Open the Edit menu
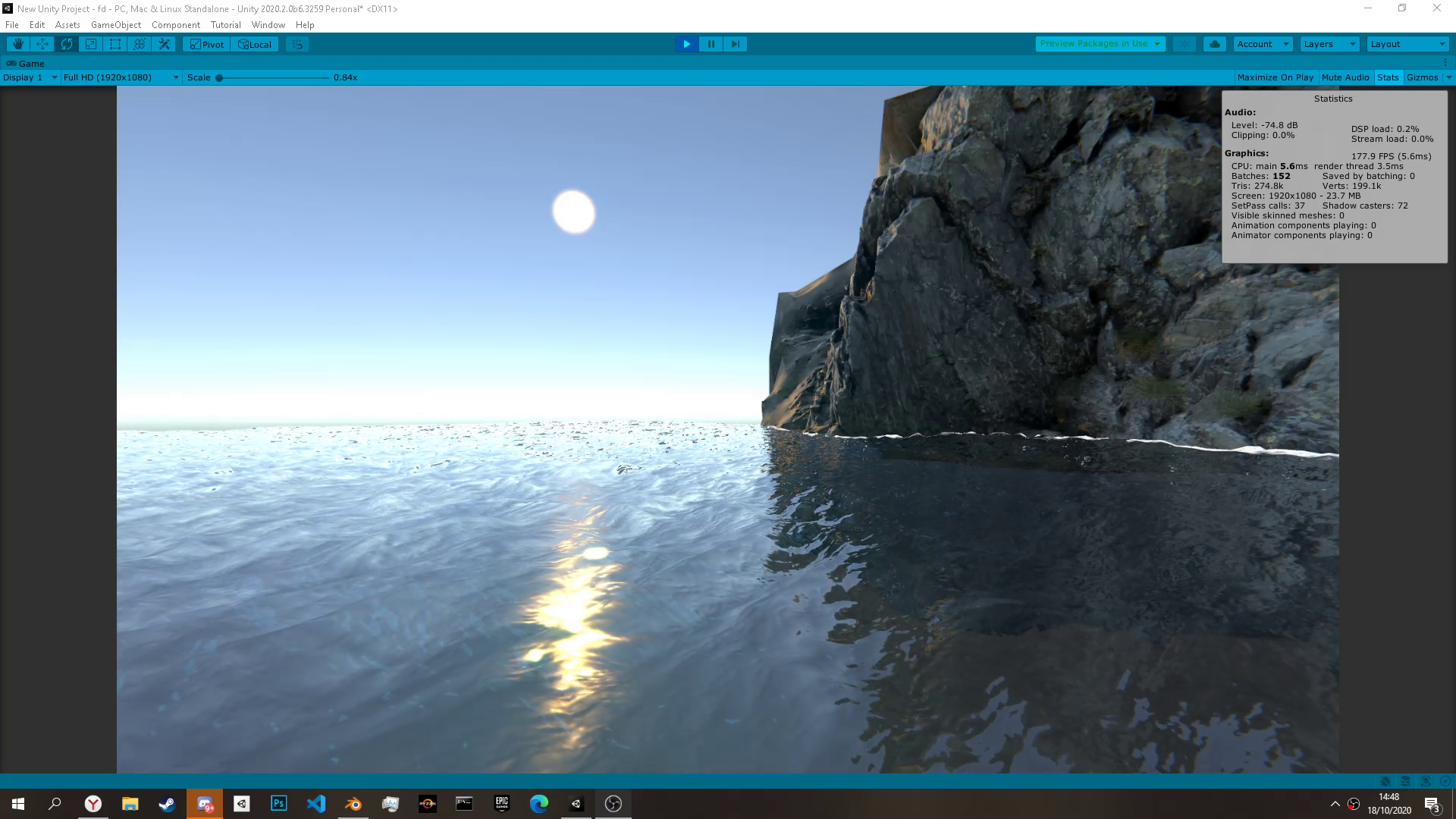The width and height of the screenshot is (1456, 819). pyautogui.click(x=37, y=25)
